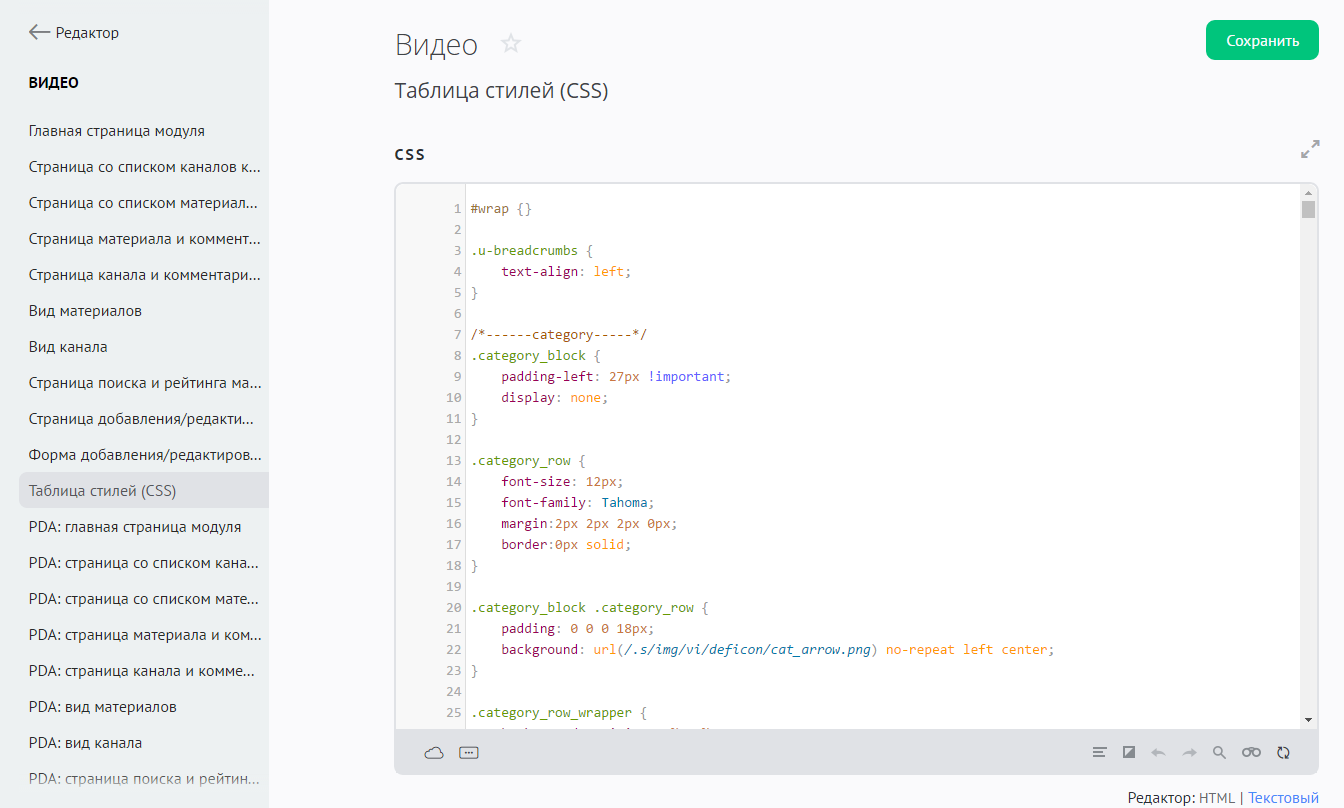
Task: Mark the Видео page with the star
Action: (x=511, y=44)
